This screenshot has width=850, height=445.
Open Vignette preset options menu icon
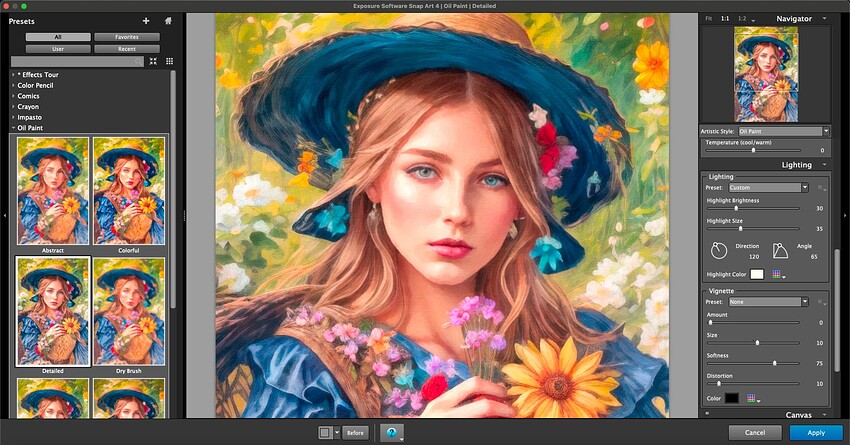tap(822, 302)
